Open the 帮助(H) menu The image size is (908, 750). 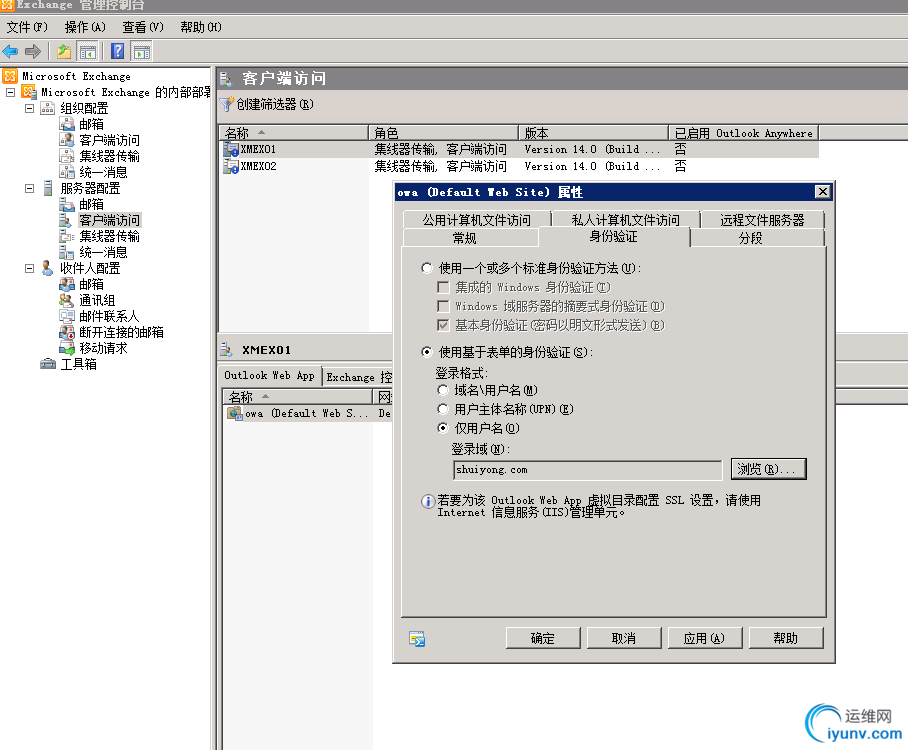click(x=200, y=27)
